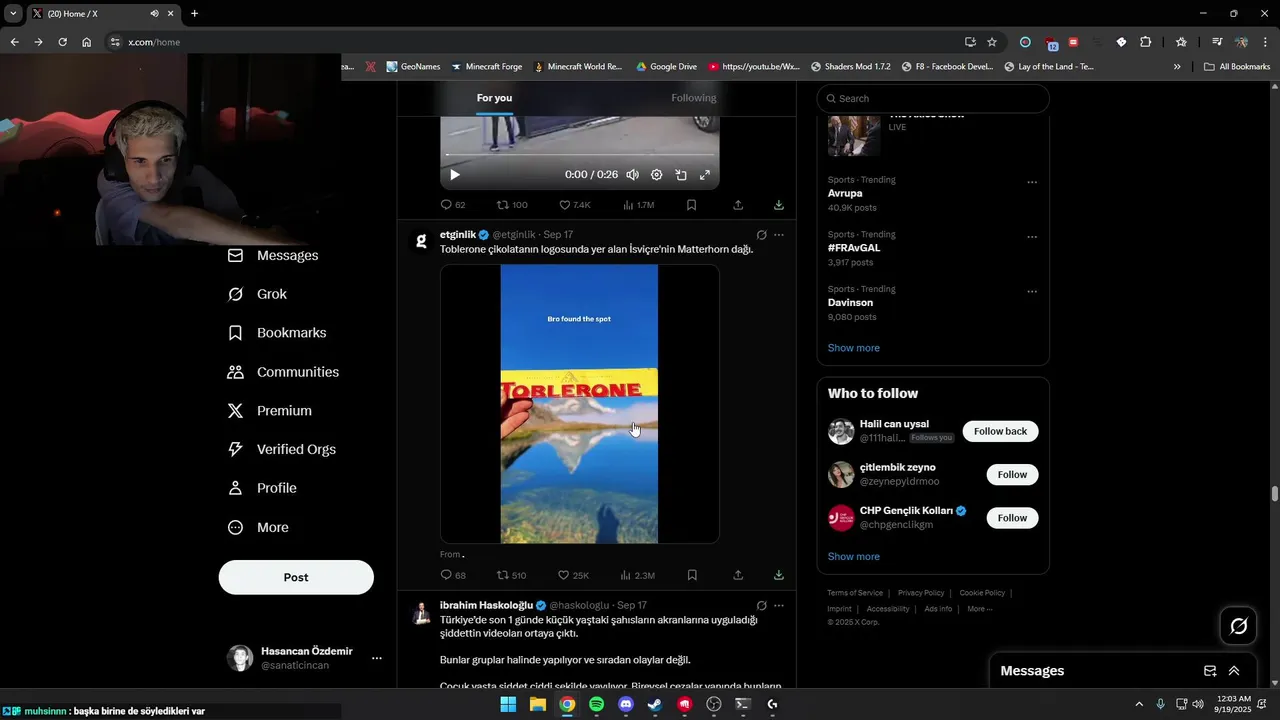Open Spotify from the taskbar
Viewport: 1280px width, 720px height.
[596, 704]
